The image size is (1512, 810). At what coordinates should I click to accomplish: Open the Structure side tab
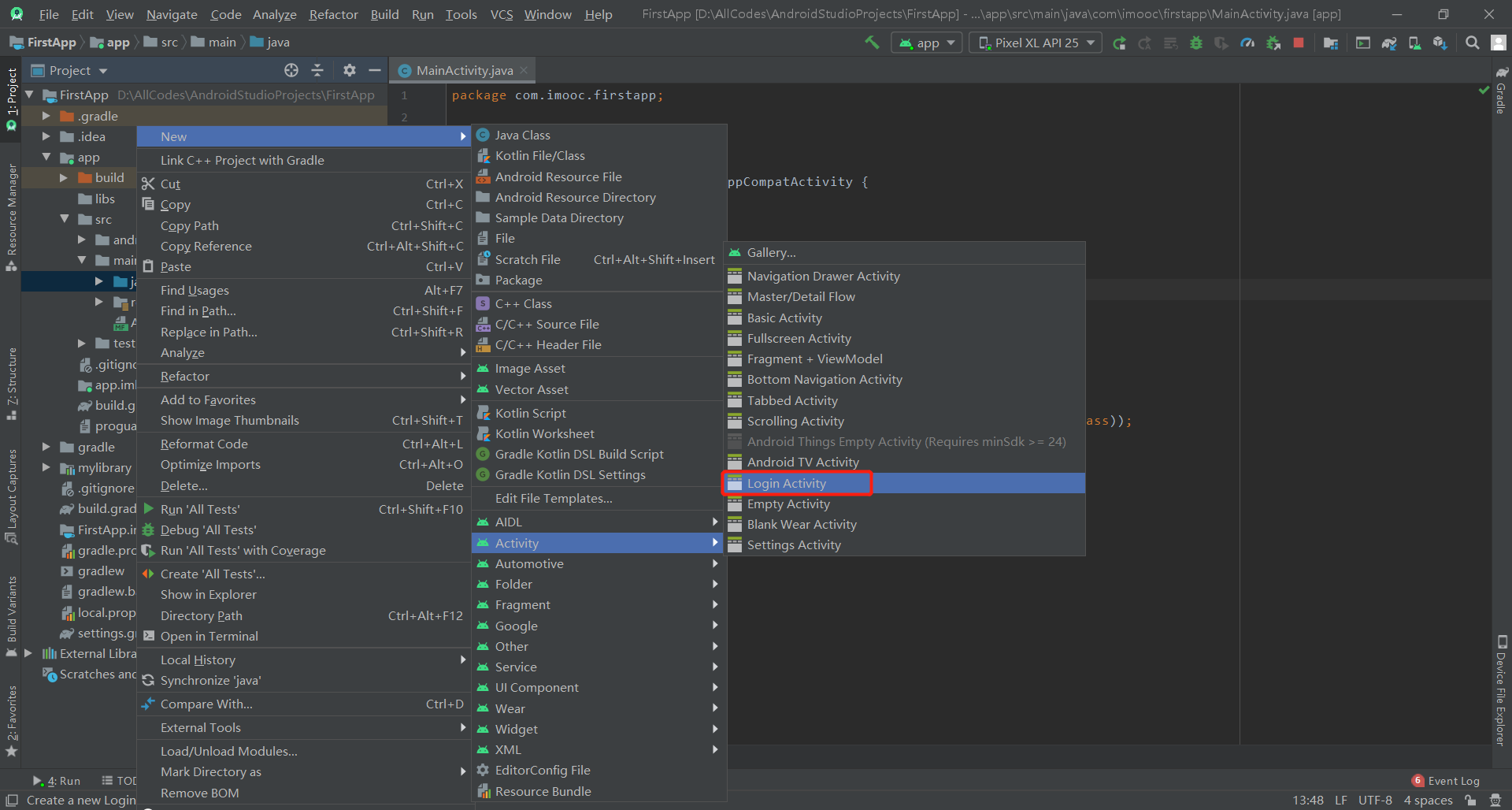tap(11, 383)
